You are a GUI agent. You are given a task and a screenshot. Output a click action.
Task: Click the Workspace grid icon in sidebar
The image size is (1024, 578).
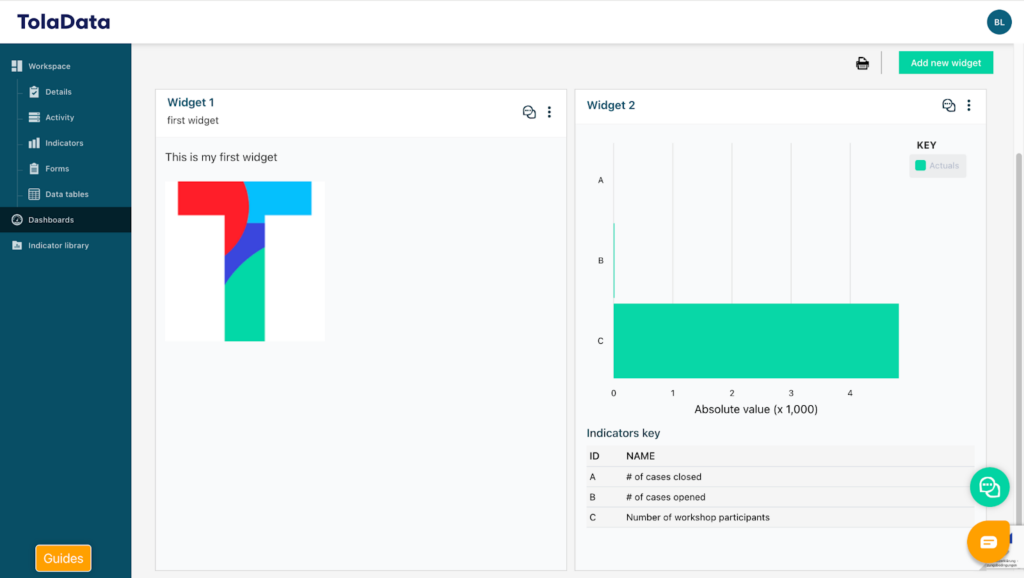coord(17,66)
